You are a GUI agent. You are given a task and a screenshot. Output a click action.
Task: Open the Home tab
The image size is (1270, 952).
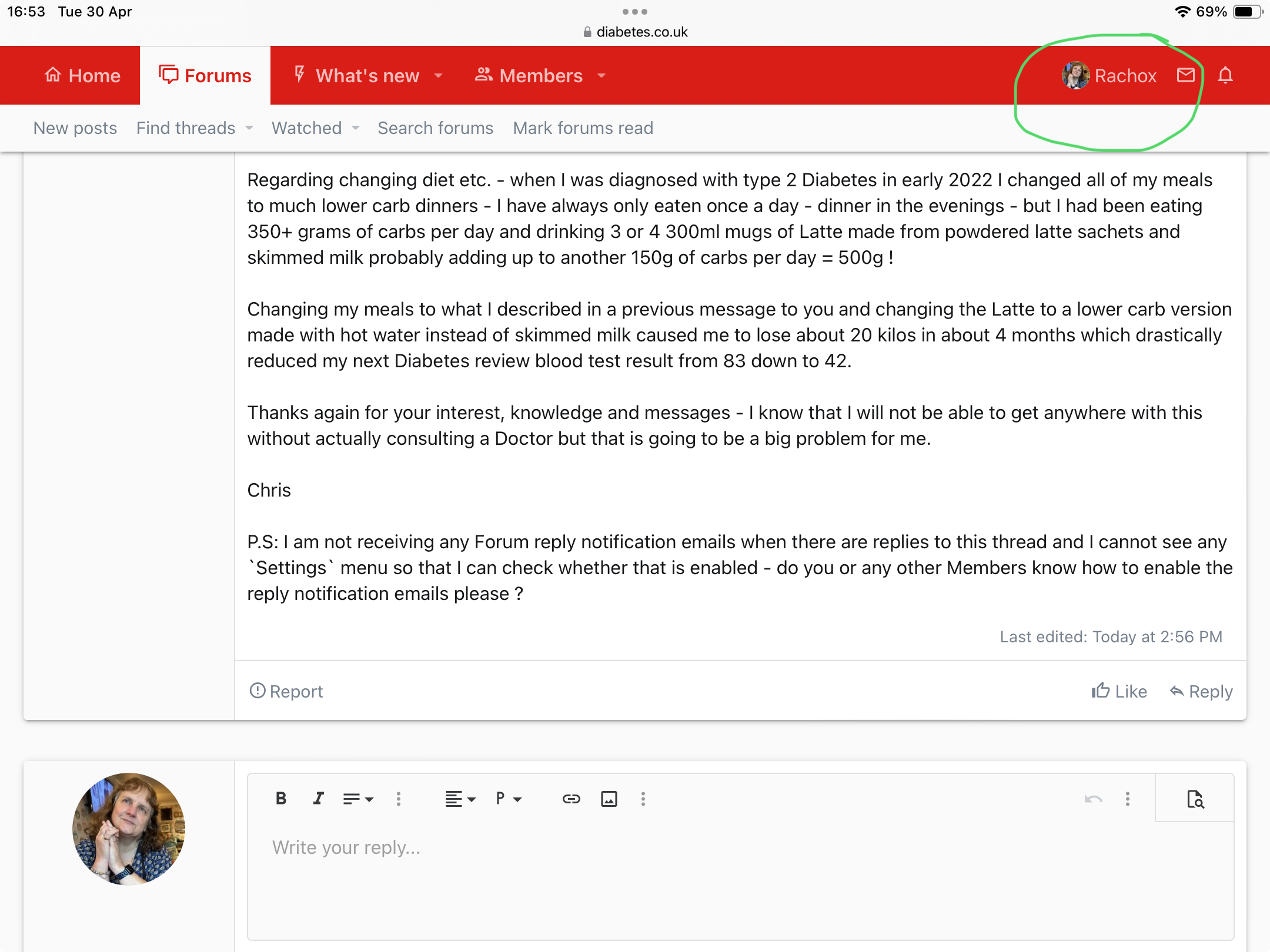pyautogui.click(x=82, y=75)
